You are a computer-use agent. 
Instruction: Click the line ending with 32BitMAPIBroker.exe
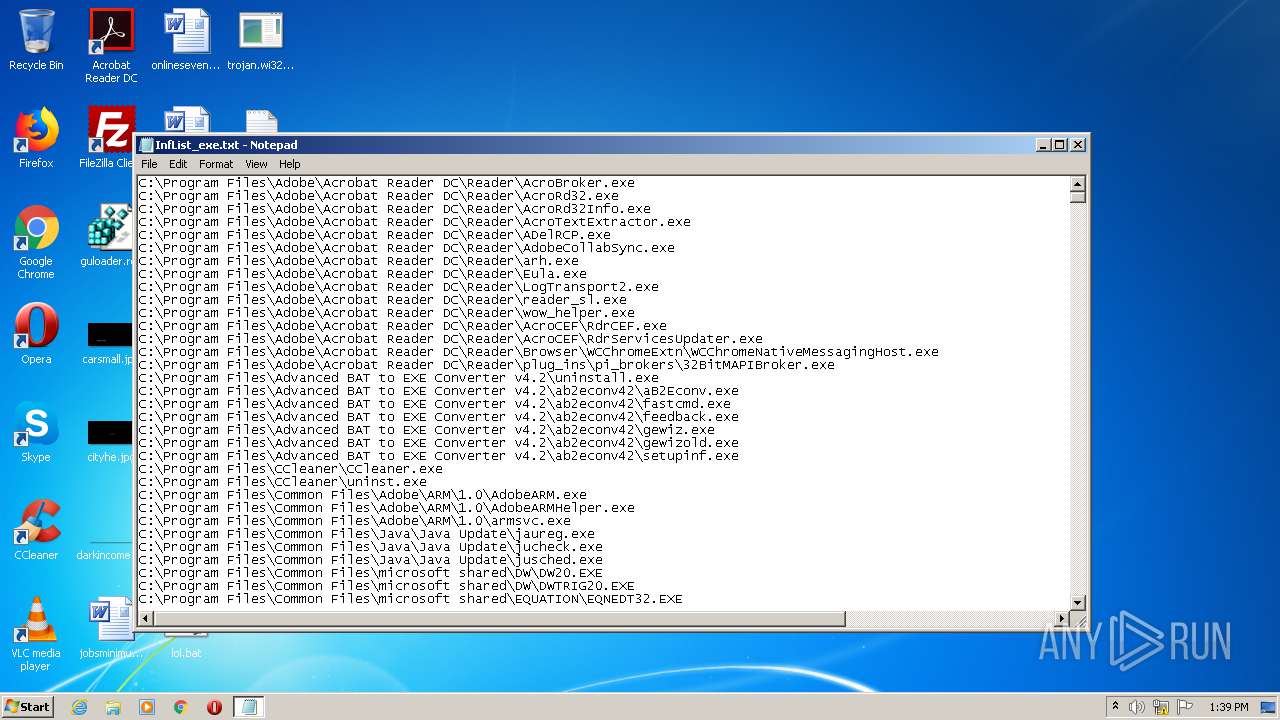pos(486,365)
